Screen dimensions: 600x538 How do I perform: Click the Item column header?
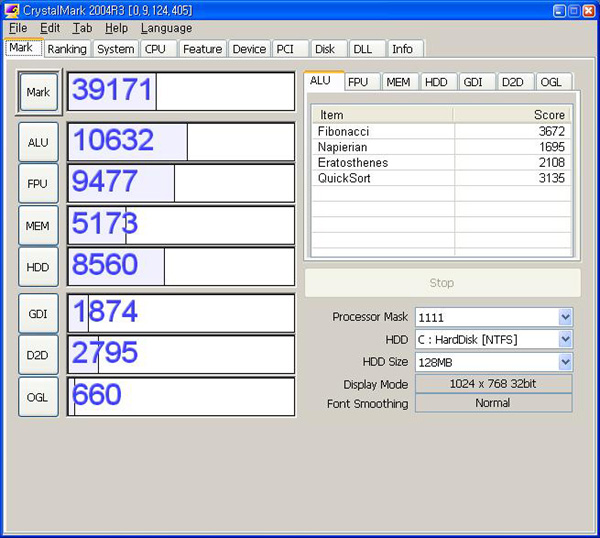coord(383,115)
